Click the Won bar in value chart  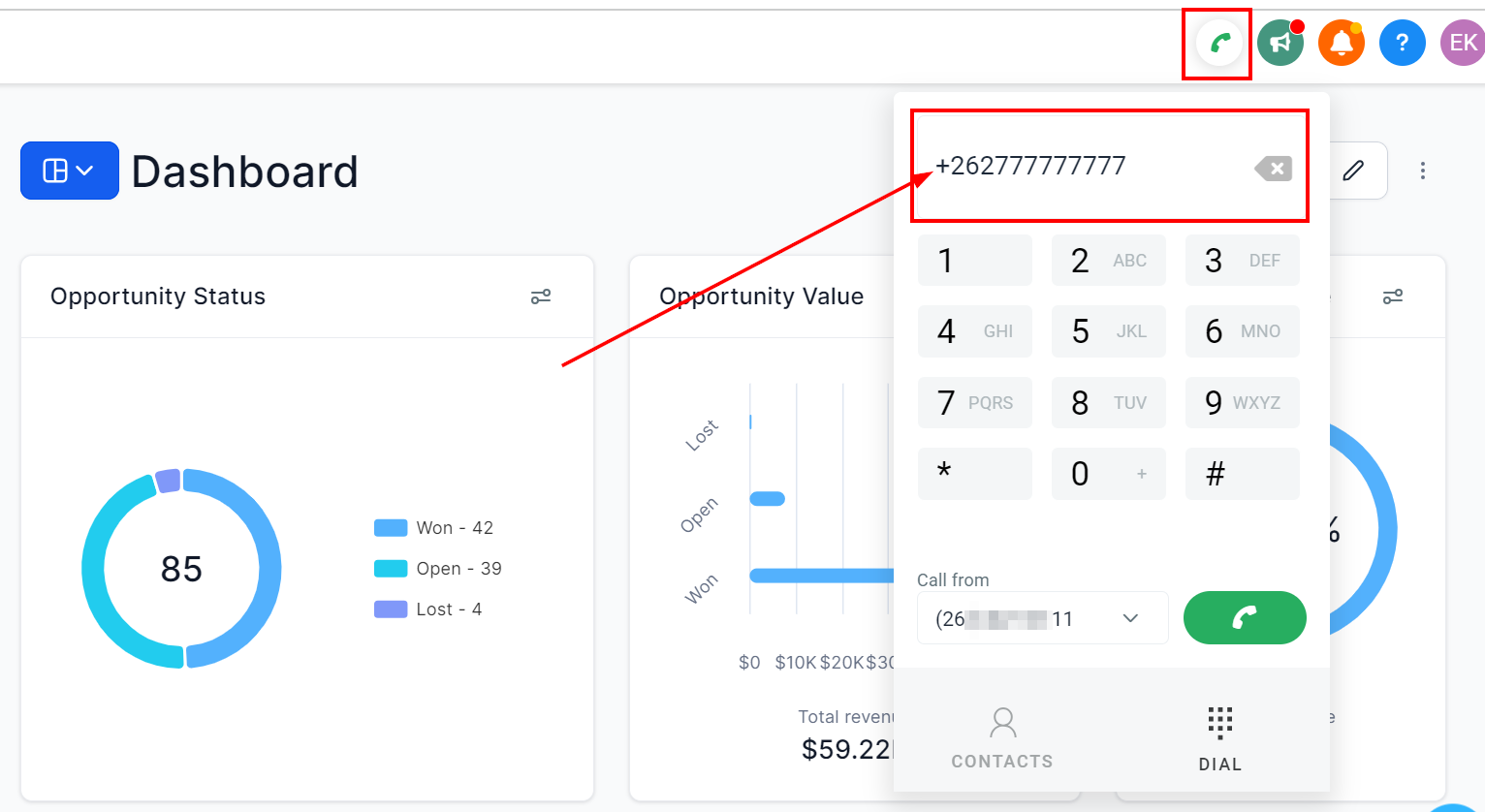tap(822, 576)
